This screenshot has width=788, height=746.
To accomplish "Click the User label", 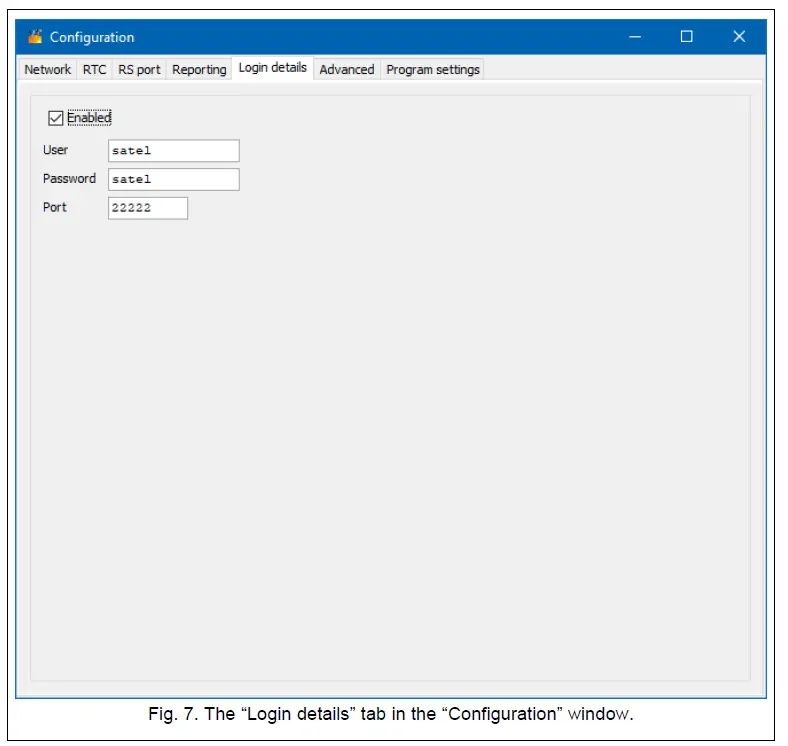I will [55, 150].
